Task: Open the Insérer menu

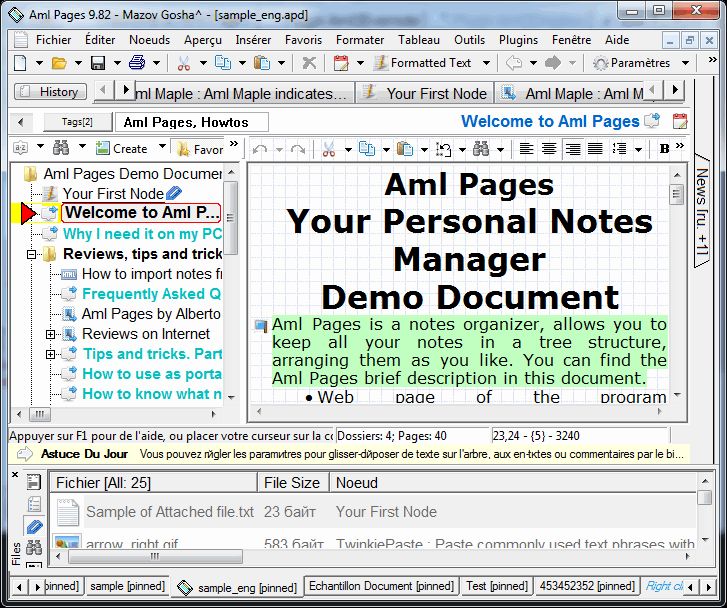Action: pos(253,40)
